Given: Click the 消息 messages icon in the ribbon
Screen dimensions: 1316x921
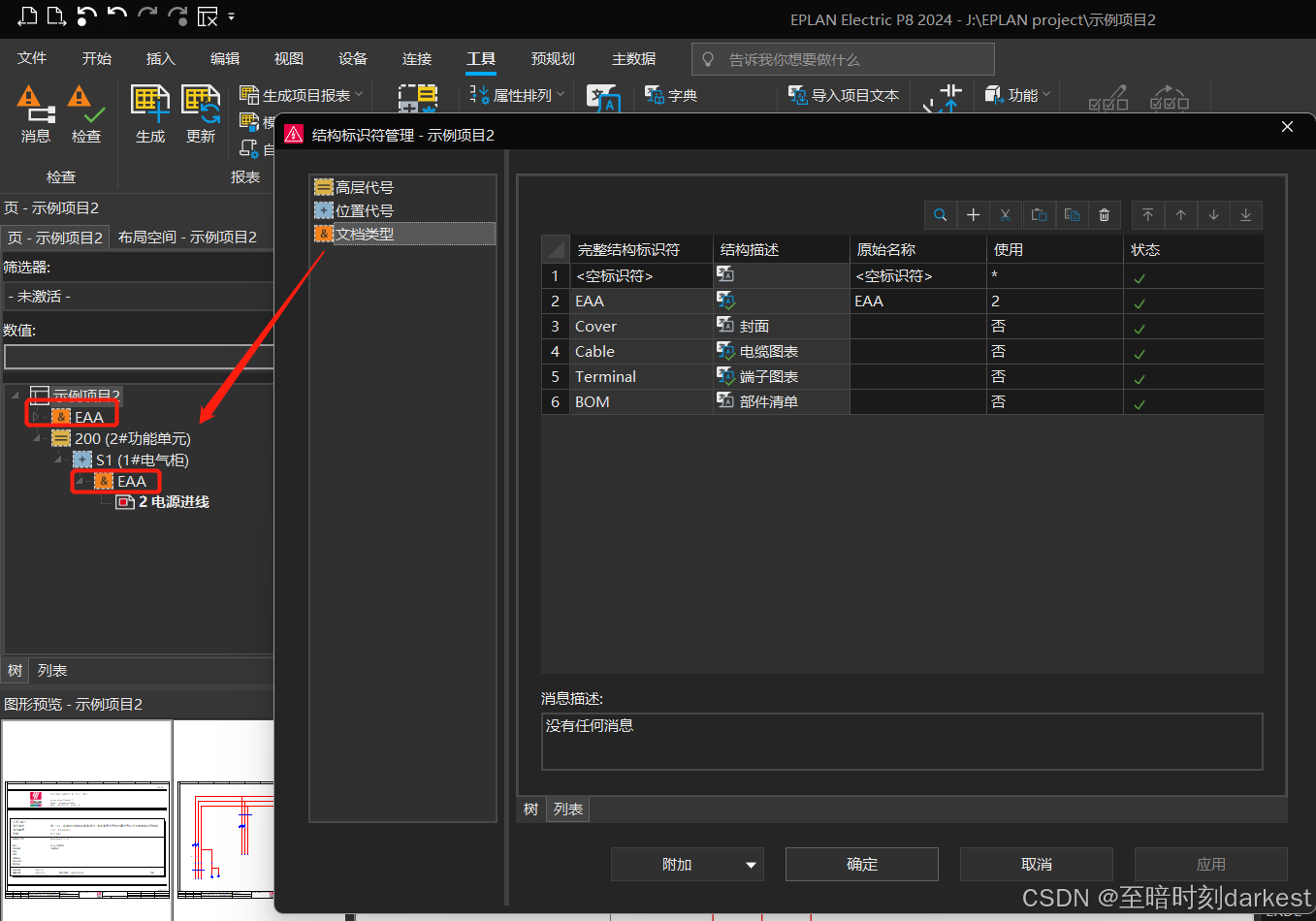Looking at the screenshot, I should pos(35,102).
